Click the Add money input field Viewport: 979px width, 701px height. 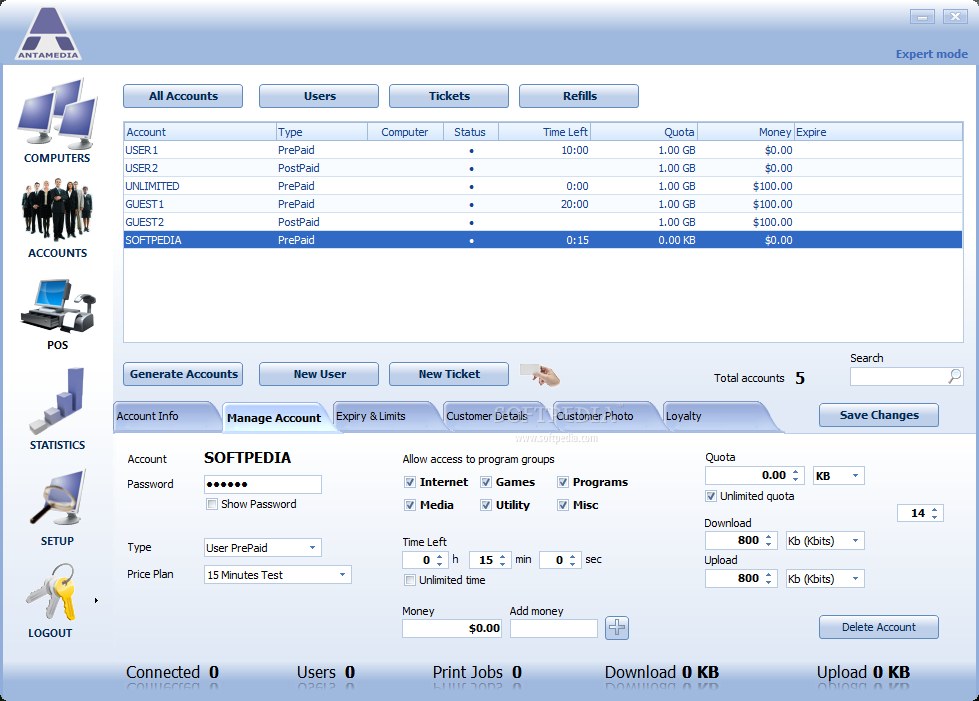(554, 629)
